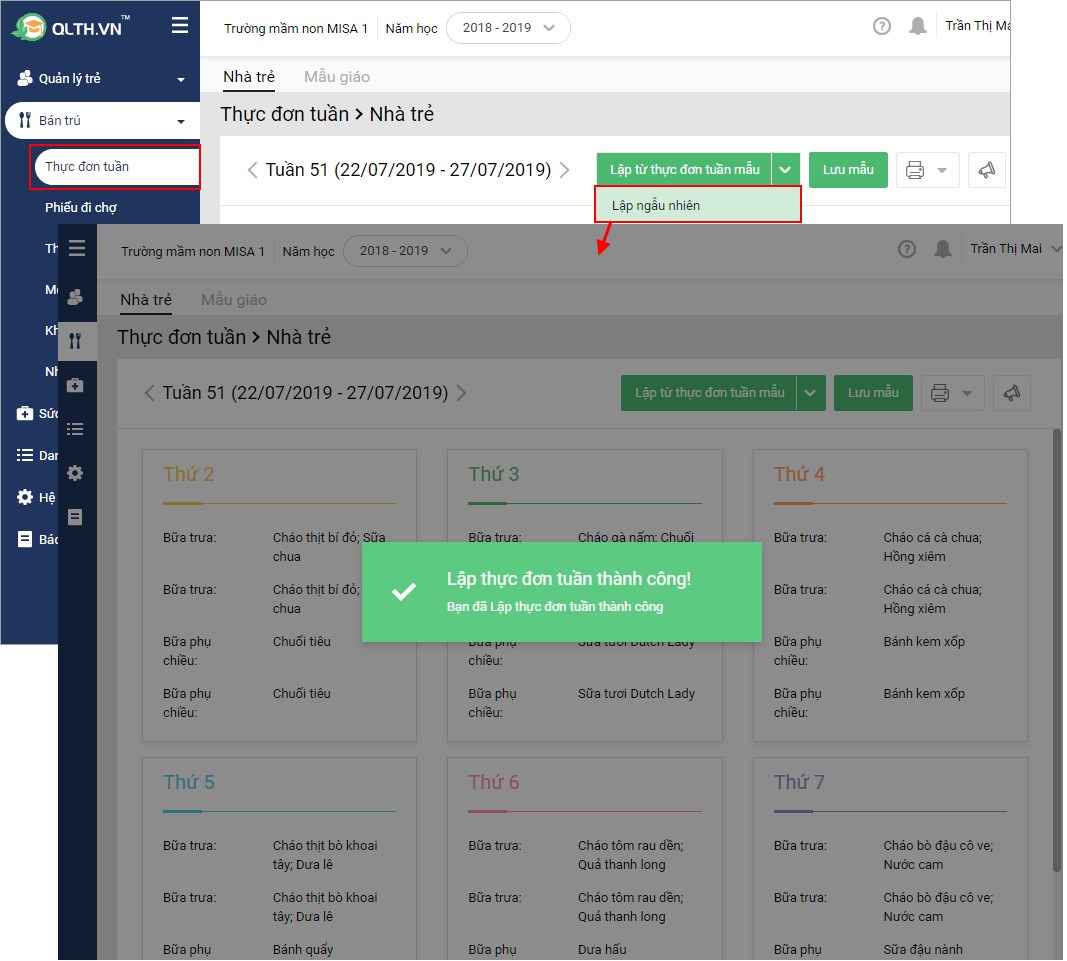Click system gear icon in collapsed sidebar

pyautogui.click(x=76, y=473)
